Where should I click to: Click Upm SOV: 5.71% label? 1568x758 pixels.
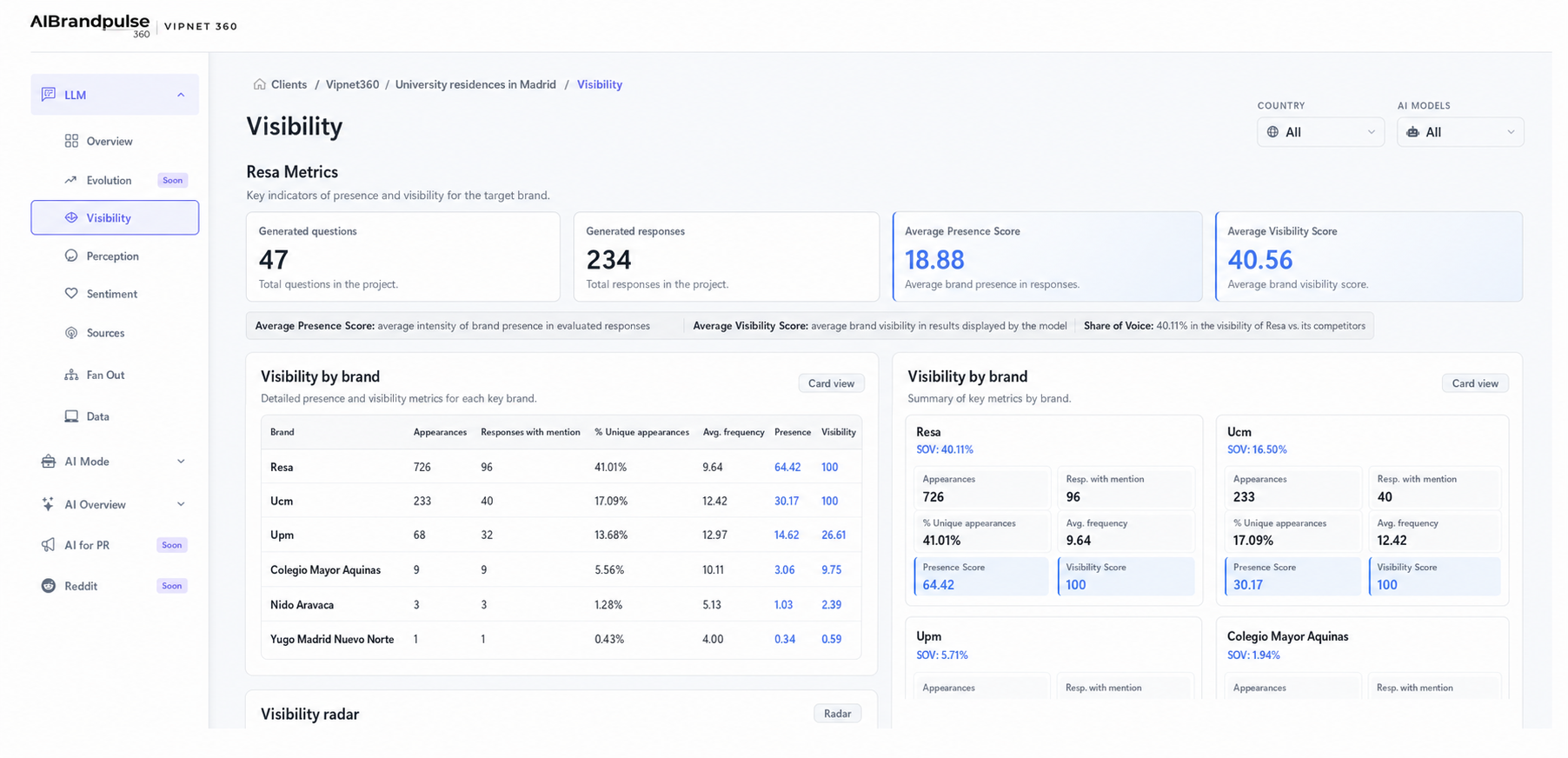pyautogui.click(x=942, y=655)
